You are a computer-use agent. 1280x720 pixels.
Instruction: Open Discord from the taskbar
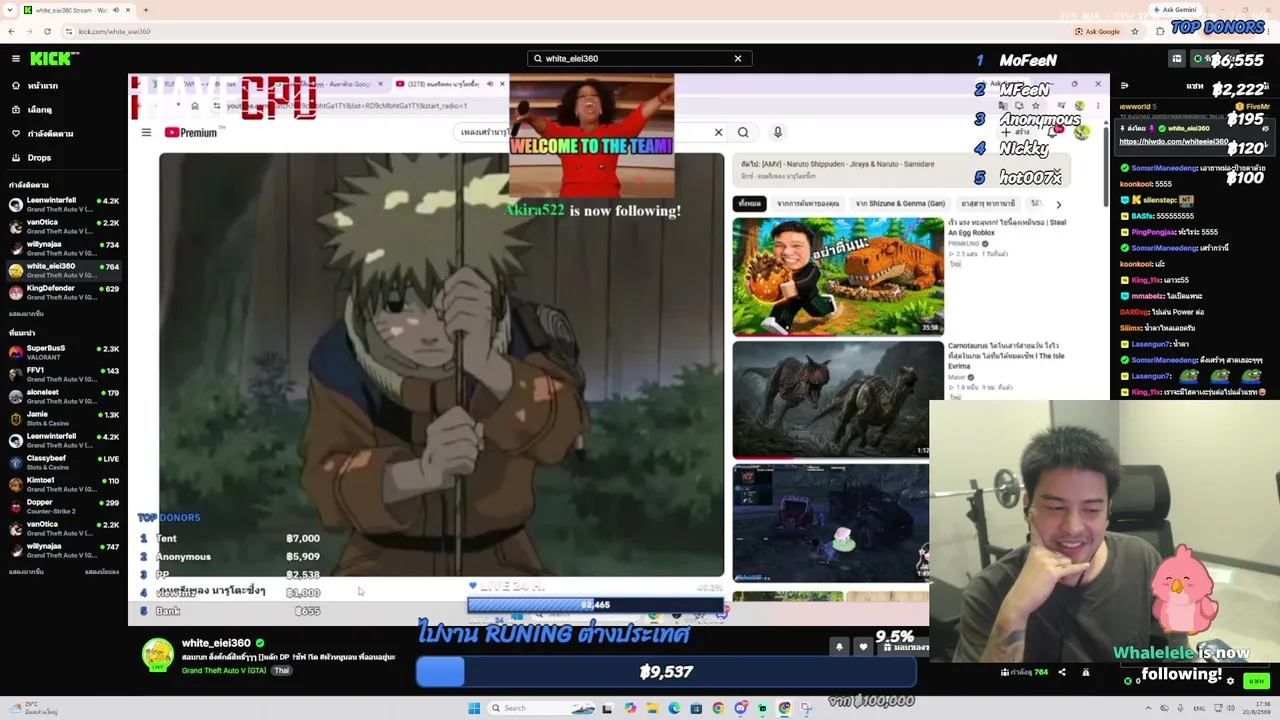(740, 708)
